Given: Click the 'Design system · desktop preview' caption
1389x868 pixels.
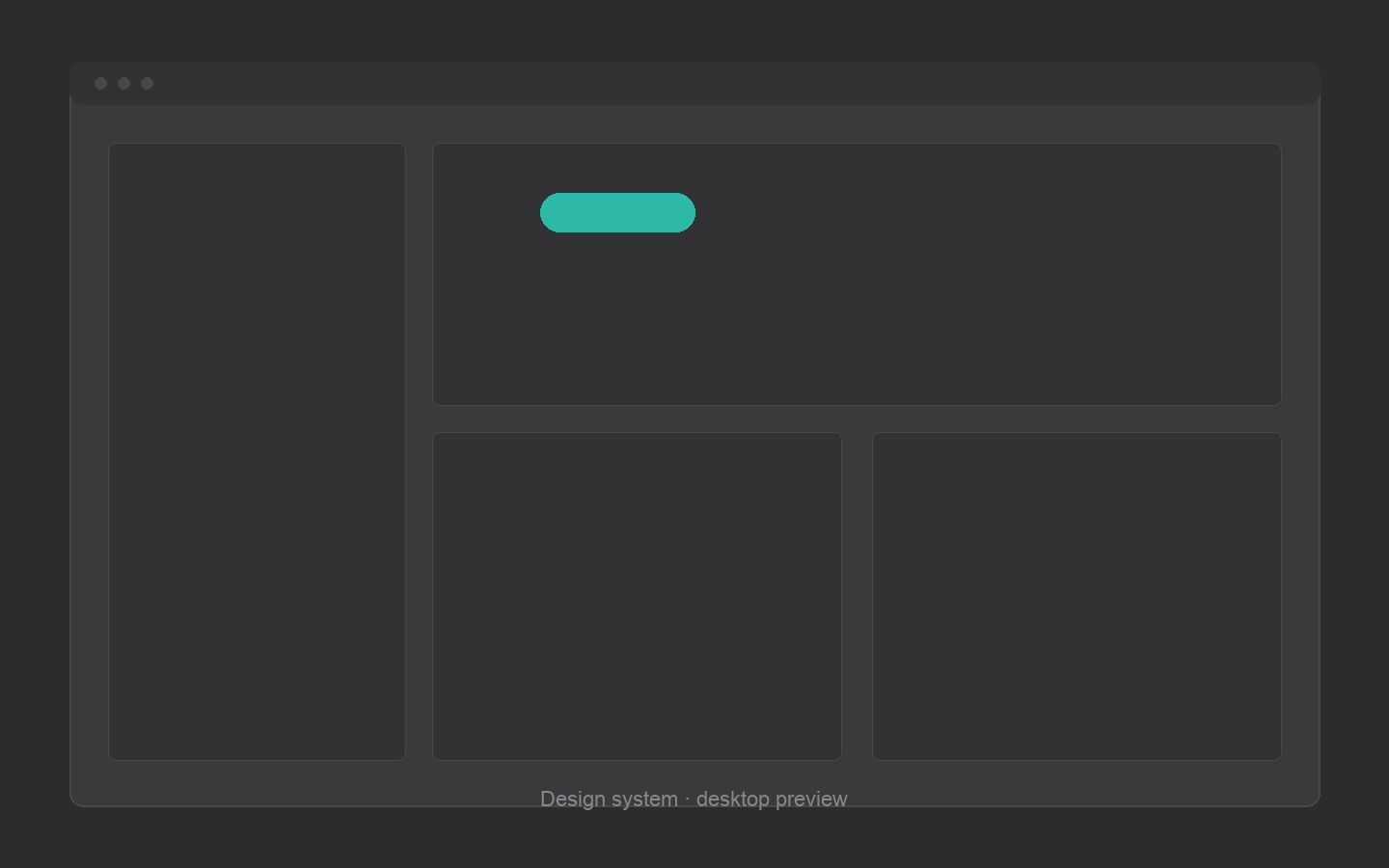Looking at the screenshot, I should (694, 800).
